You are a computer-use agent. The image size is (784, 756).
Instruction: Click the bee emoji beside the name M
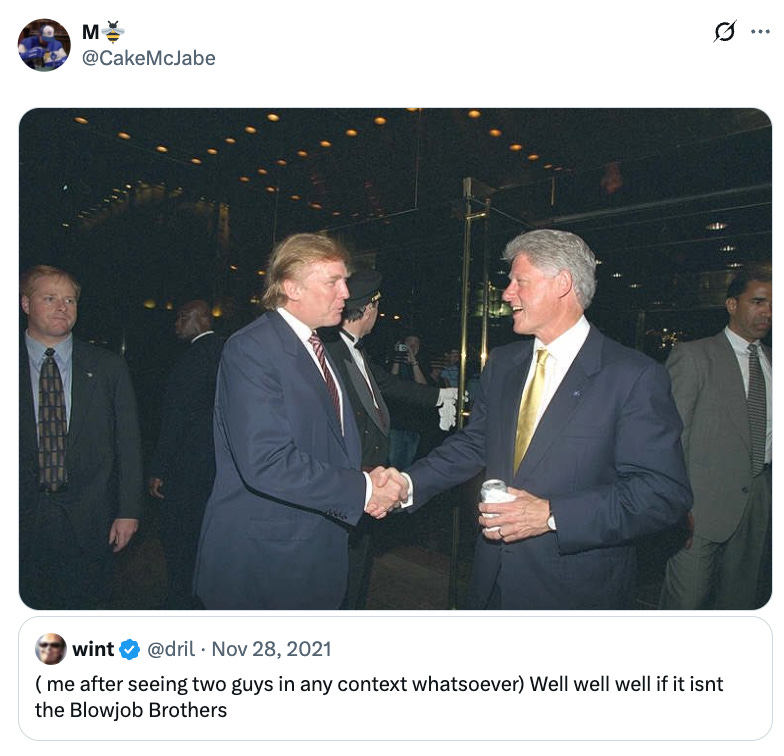point(113,32)
